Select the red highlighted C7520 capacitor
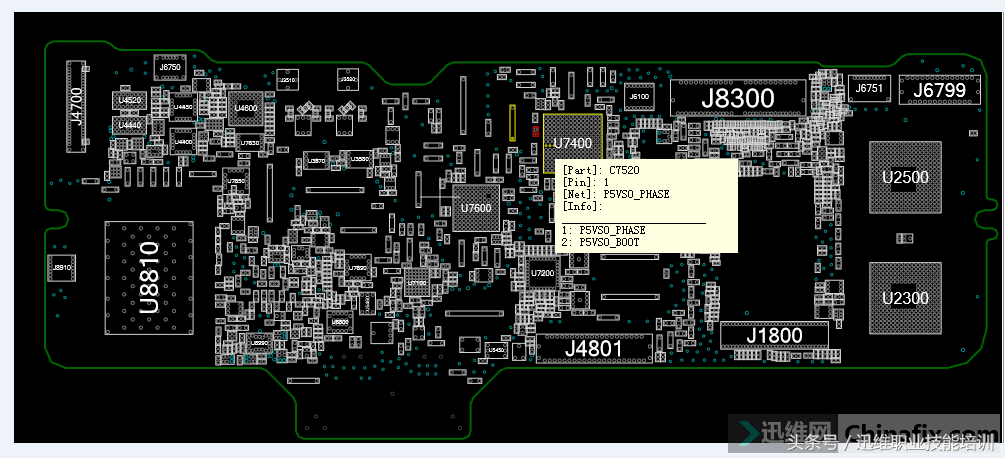Screen dimensions: 1005x458 535,131
